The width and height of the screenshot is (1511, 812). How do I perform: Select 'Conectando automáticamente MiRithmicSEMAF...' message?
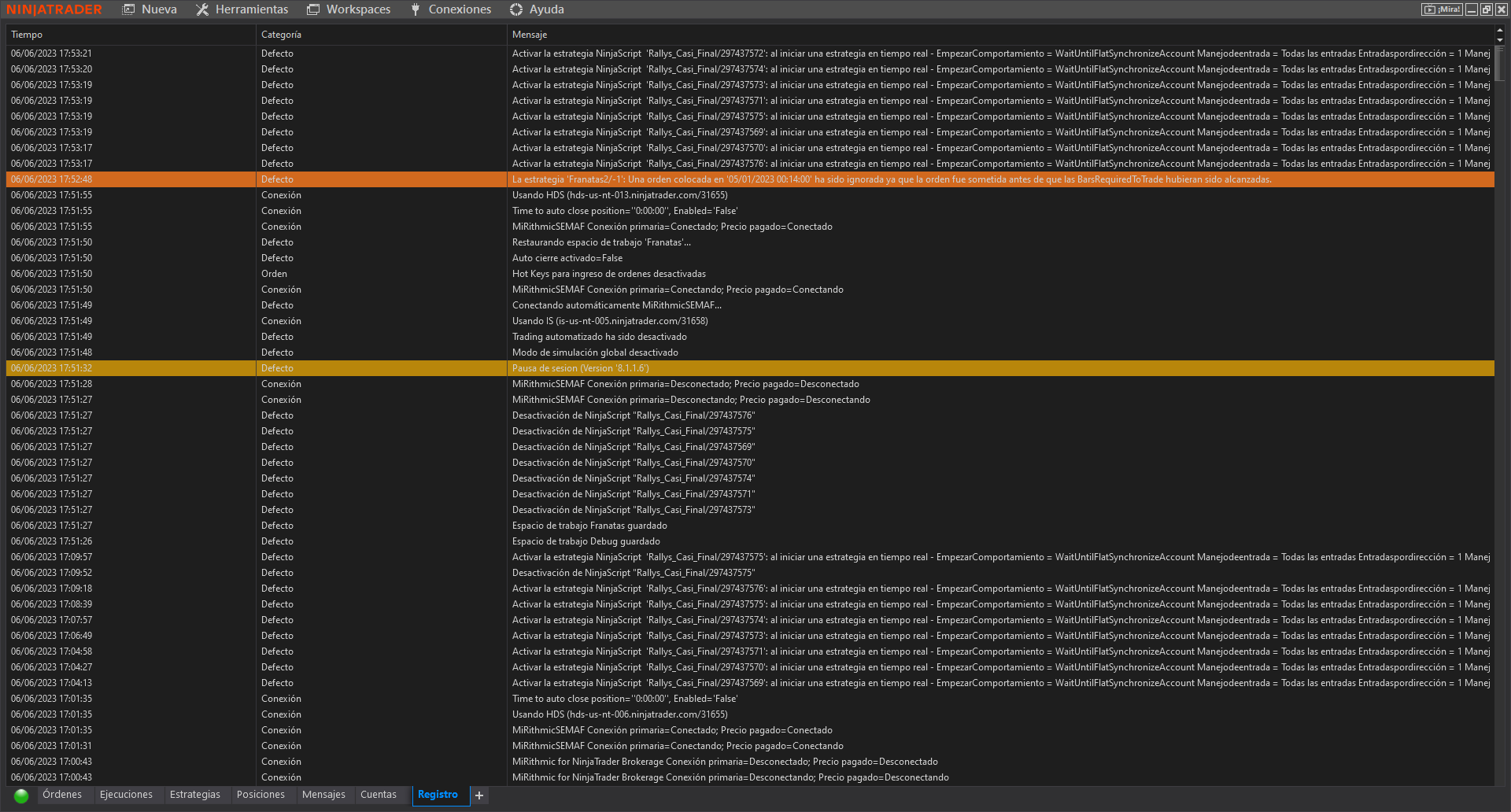(x=617, y=305)
